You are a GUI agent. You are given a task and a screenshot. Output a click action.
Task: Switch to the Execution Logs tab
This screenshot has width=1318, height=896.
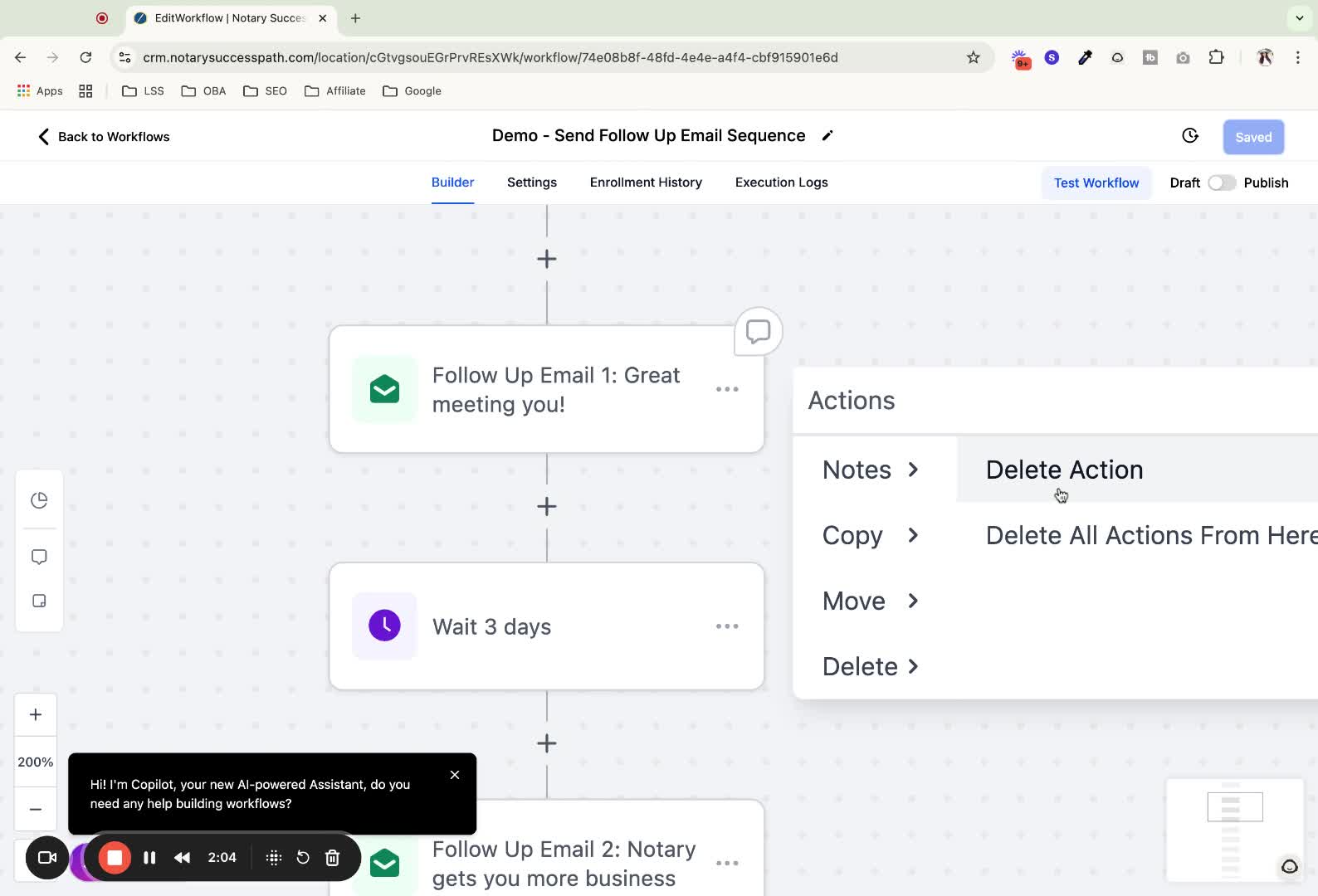[x=782, y=183]
